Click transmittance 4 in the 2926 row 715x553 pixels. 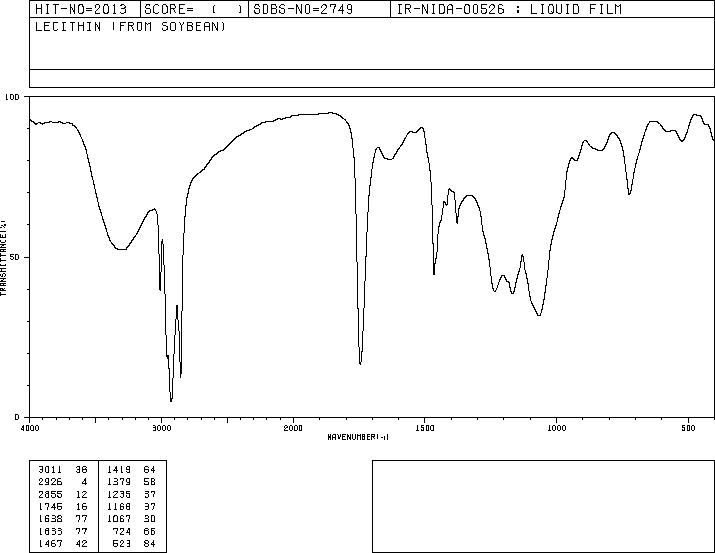pyautogui.click(x=84, y=481)
